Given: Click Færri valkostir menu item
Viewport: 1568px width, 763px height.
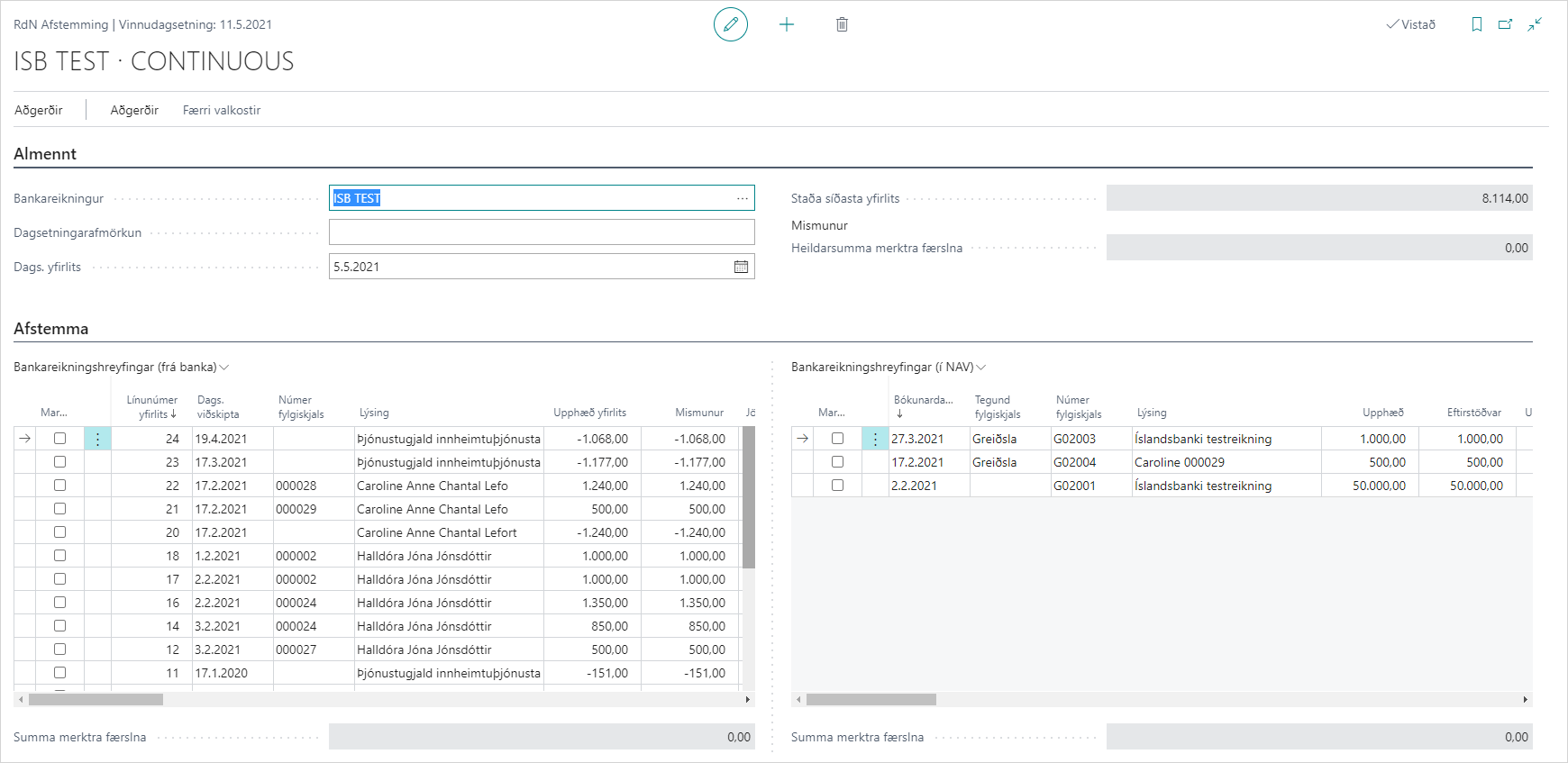Looking at the screenshot, I should click(222, 110).
